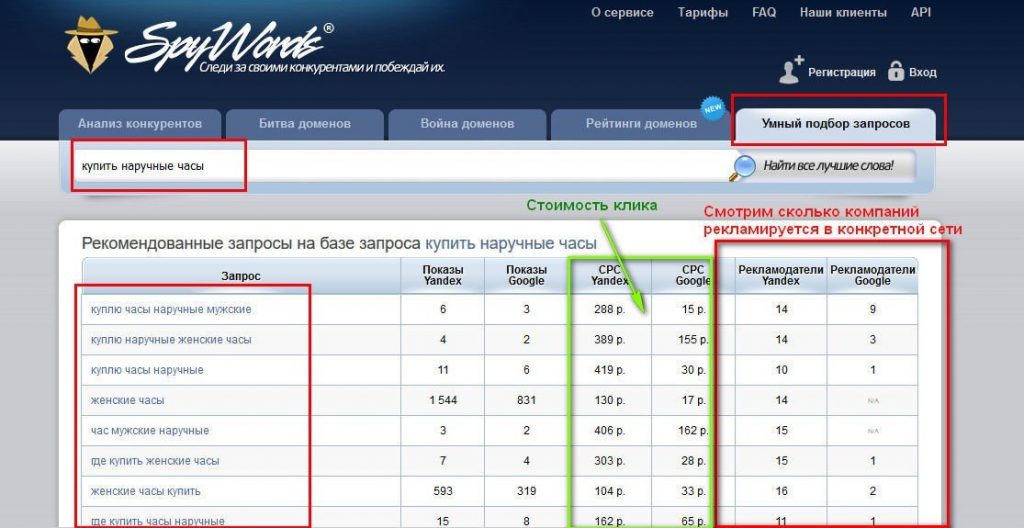1024x528 pixels.
Task: Click the magnifying glass search icon
Action: 742,167
